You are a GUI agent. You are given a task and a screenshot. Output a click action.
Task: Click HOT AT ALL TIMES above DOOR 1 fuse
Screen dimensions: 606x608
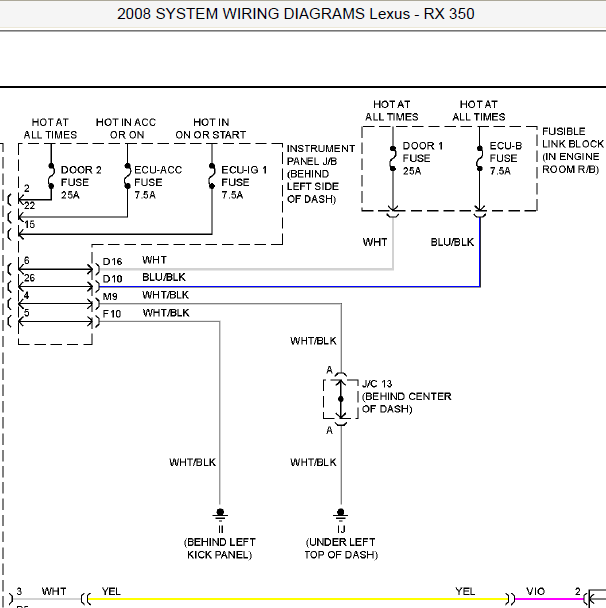(x=392, y=111)
